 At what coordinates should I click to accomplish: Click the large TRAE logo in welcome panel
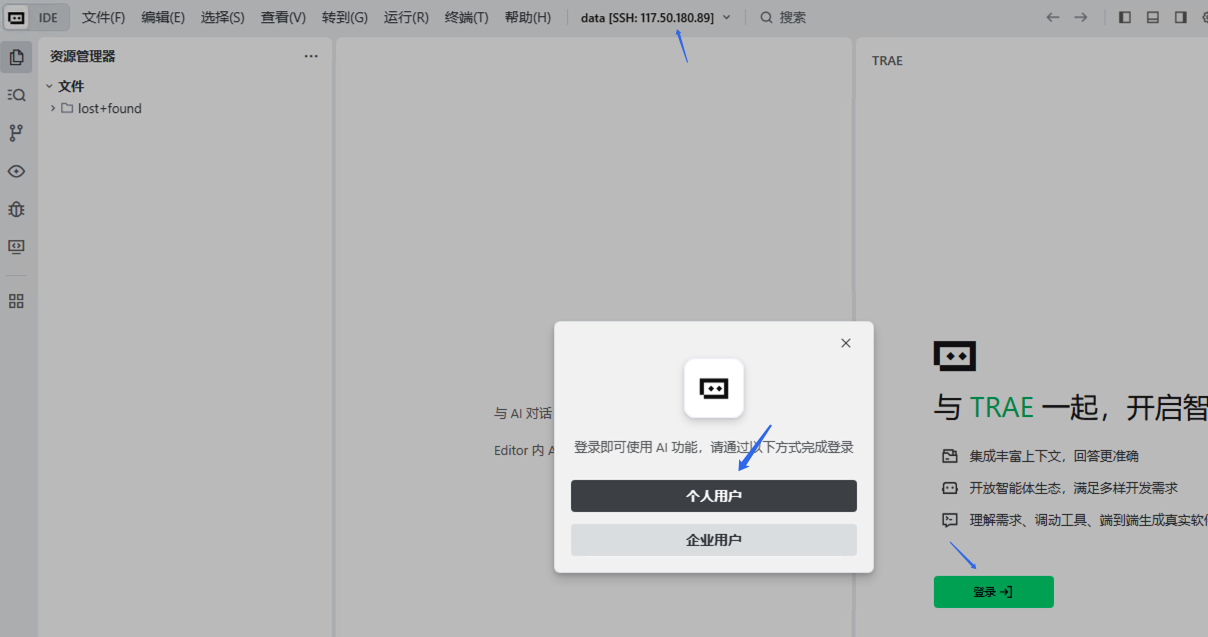[x=955, y=356]
